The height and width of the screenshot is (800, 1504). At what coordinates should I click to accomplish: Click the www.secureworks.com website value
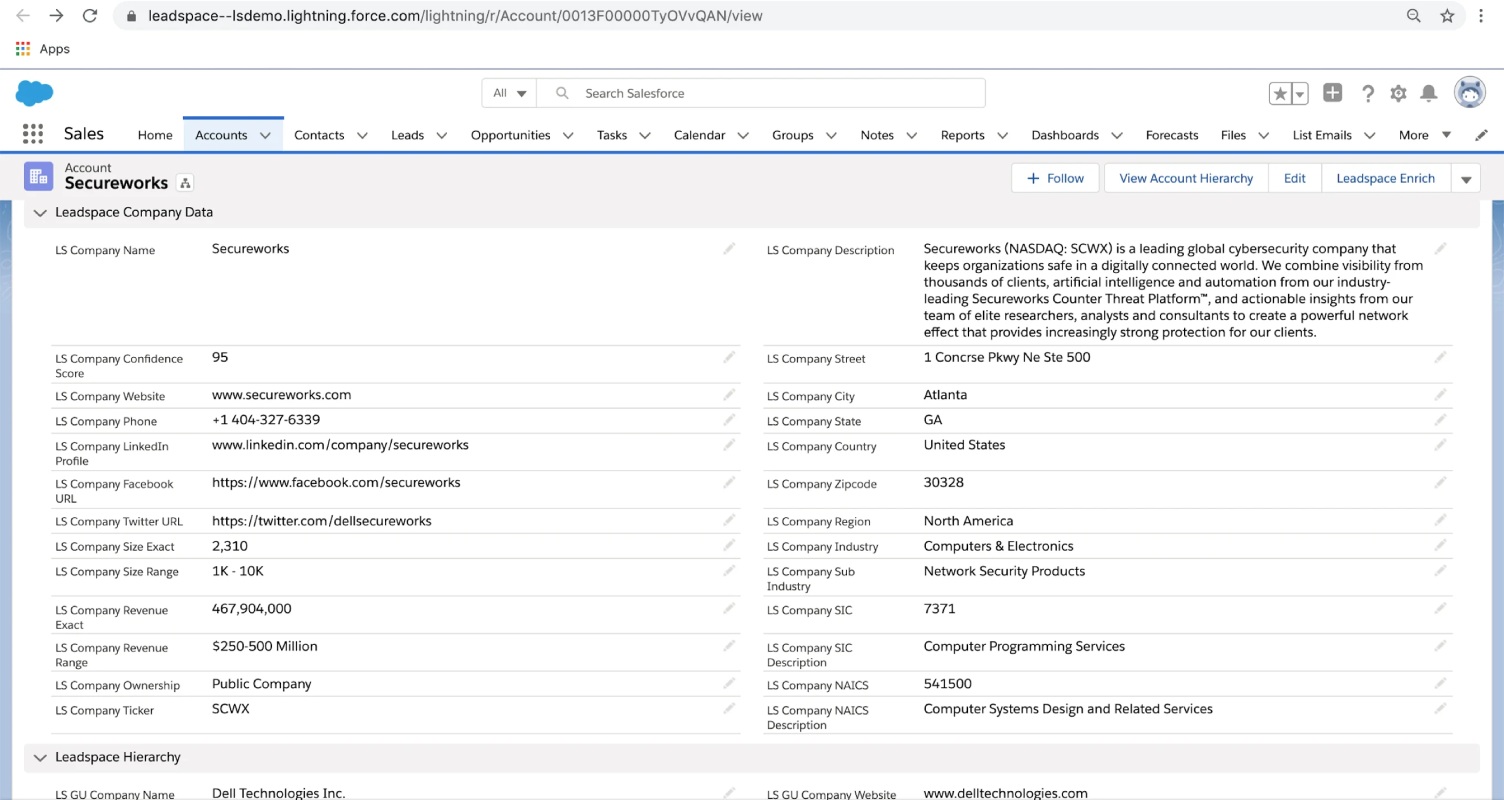pyautogui.click(x=281, y=395)
